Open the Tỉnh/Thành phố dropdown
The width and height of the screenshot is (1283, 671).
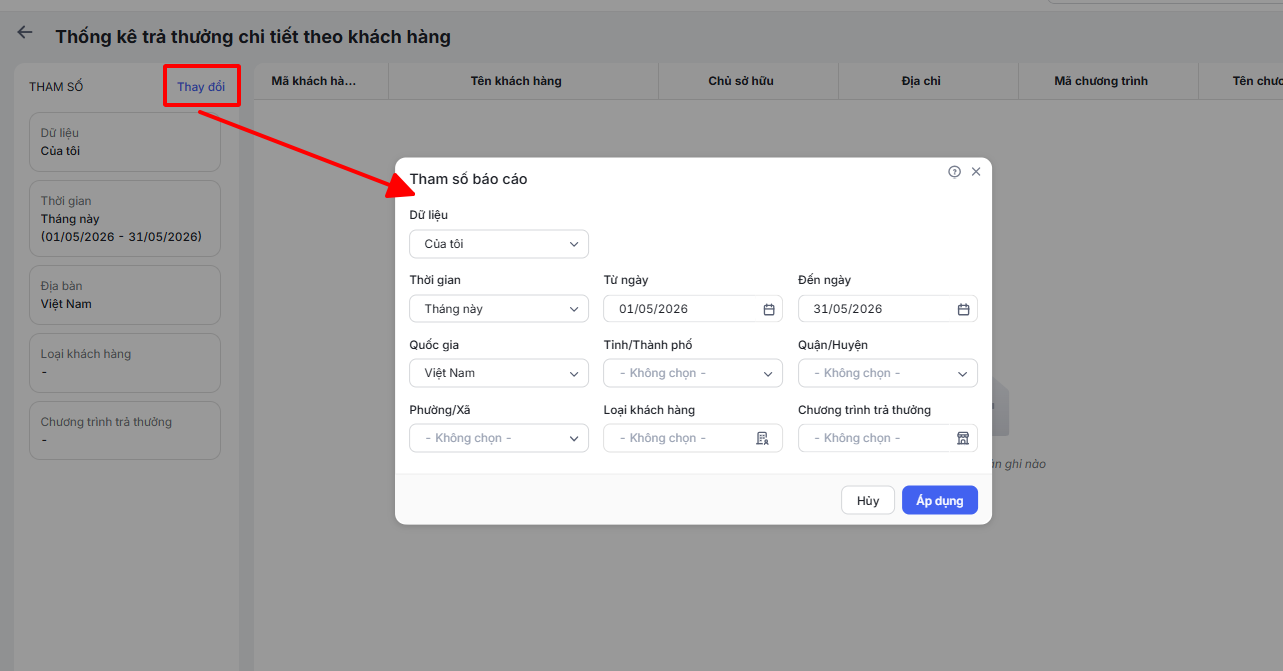(693, 373)
